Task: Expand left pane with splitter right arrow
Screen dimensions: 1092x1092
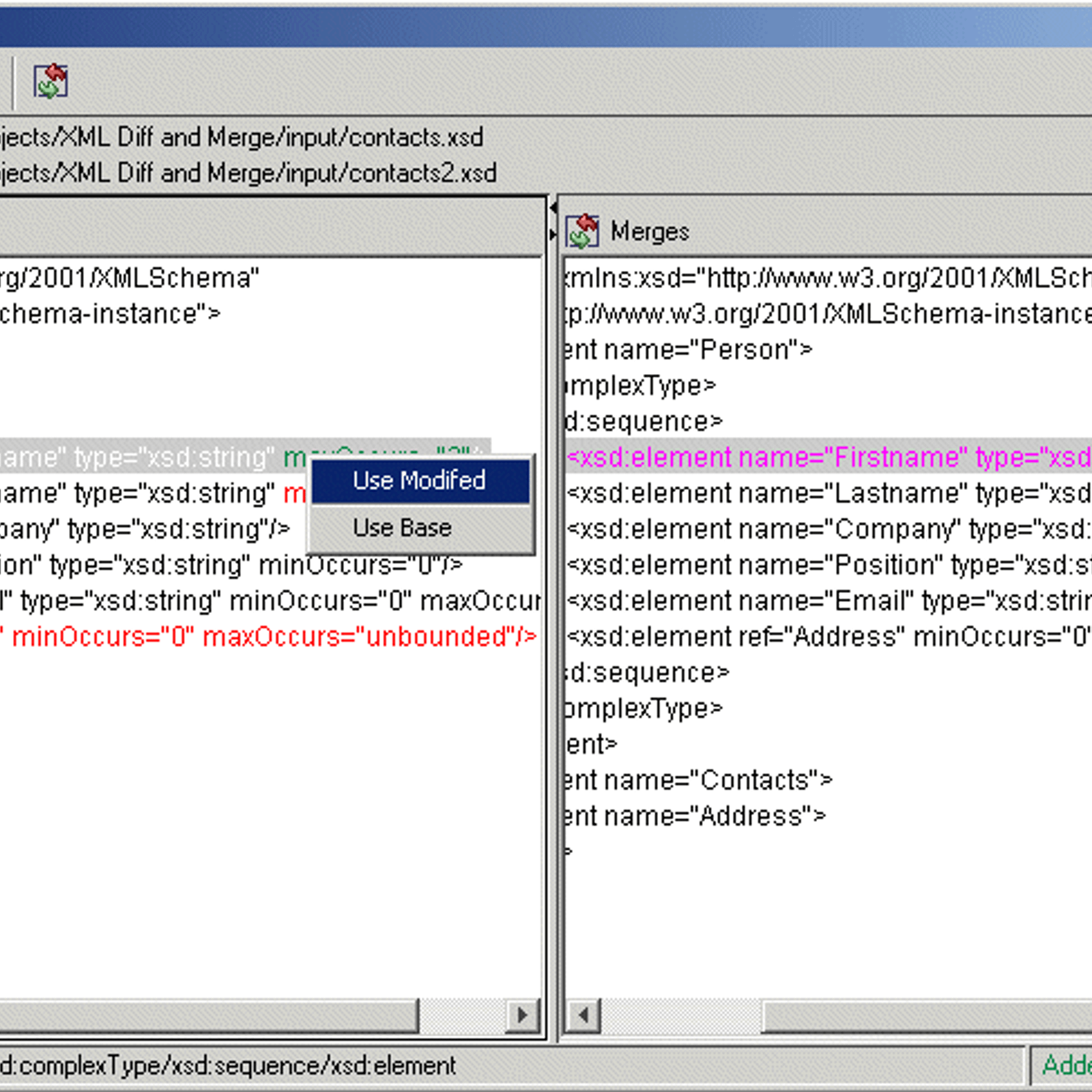Action: (x=553, y=234)
